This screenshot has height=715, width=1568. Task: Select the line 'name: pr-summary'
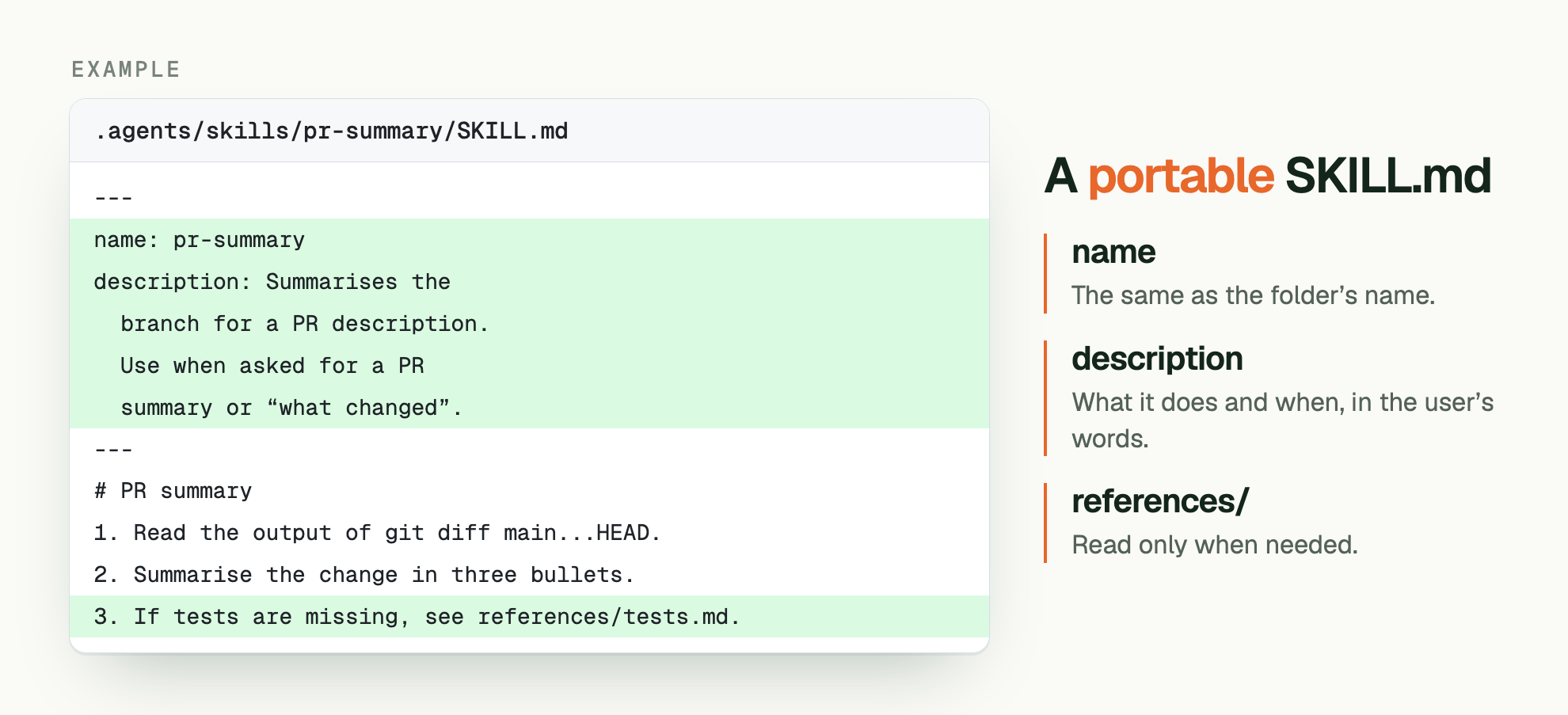(x=199, y=240)
